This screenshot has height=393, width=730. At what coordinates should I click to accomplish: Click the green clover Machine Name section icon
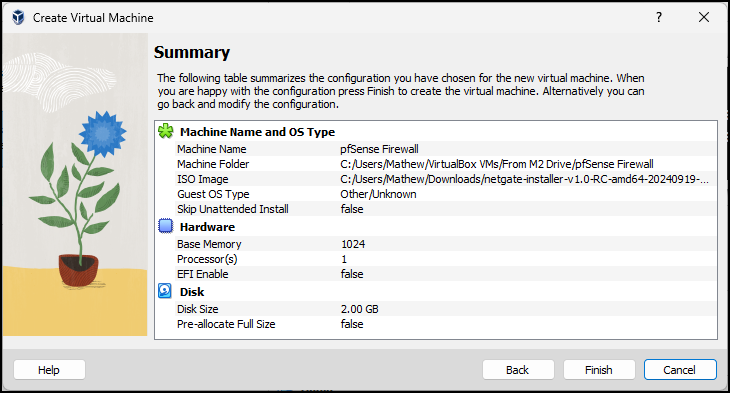pyautogui.click(x=166, y=131)
